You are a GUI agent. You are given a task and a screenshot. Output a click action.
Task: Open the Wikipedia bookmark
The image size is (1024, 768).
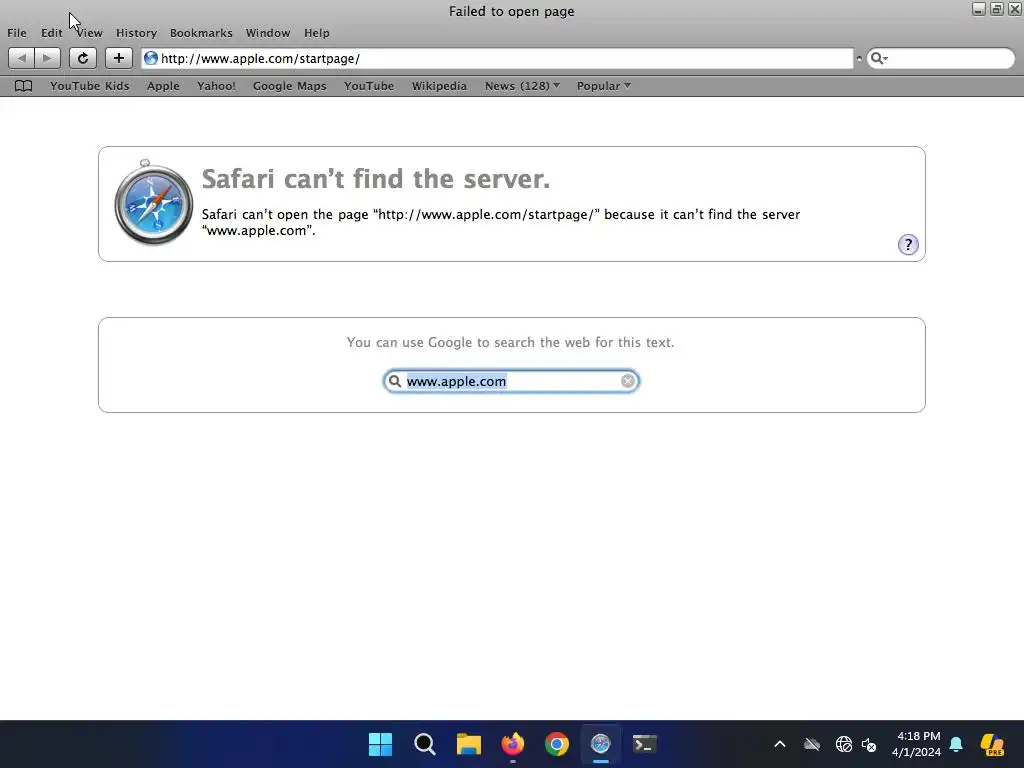[x=439, y=86]
